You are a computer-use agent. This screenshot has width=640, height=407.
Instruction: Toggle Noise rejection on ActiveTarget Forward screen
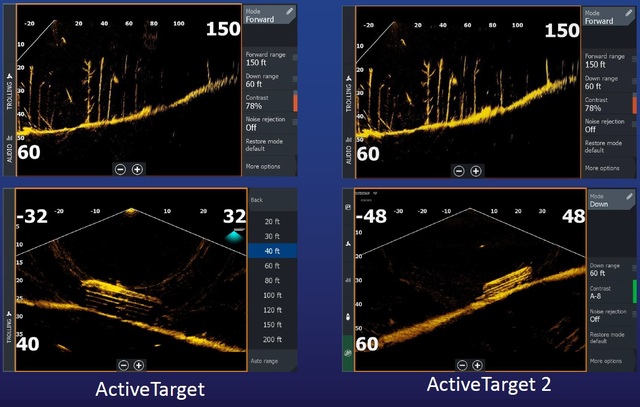tap(270, 123)
